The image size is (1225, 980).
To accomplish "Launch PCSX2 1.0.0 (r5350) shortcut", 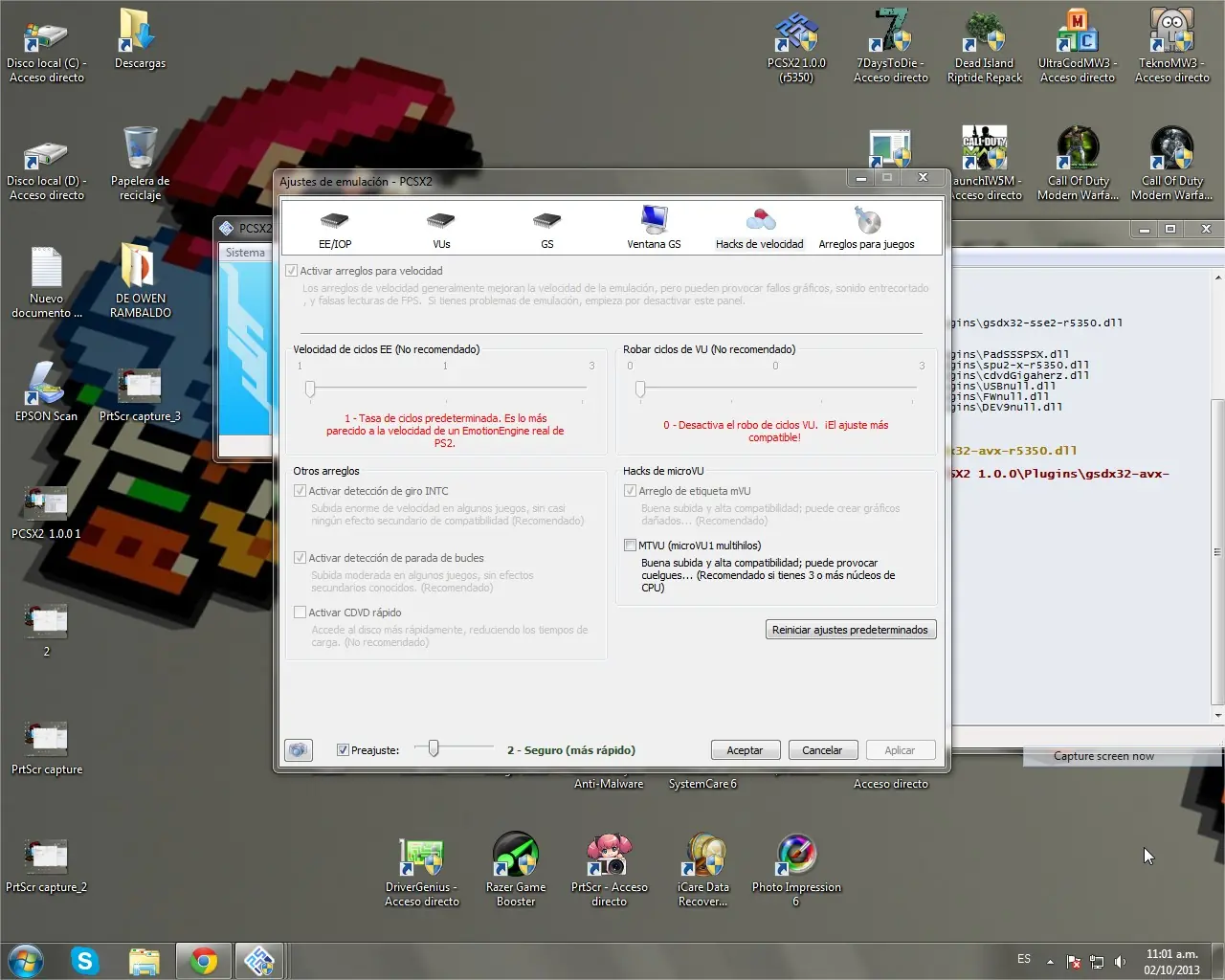I will pos(796,46).
